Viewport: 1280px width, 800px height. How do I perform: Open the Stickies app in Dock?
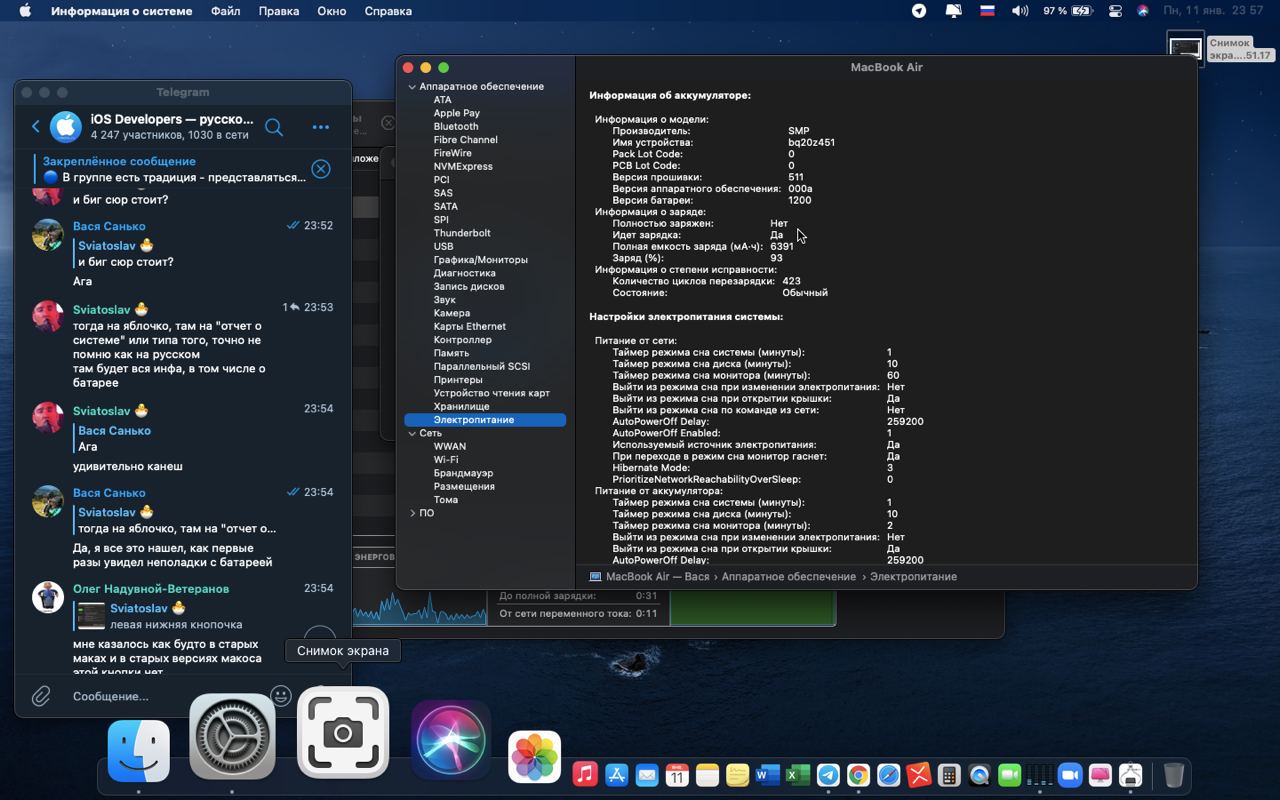click(x=737, y=775)
